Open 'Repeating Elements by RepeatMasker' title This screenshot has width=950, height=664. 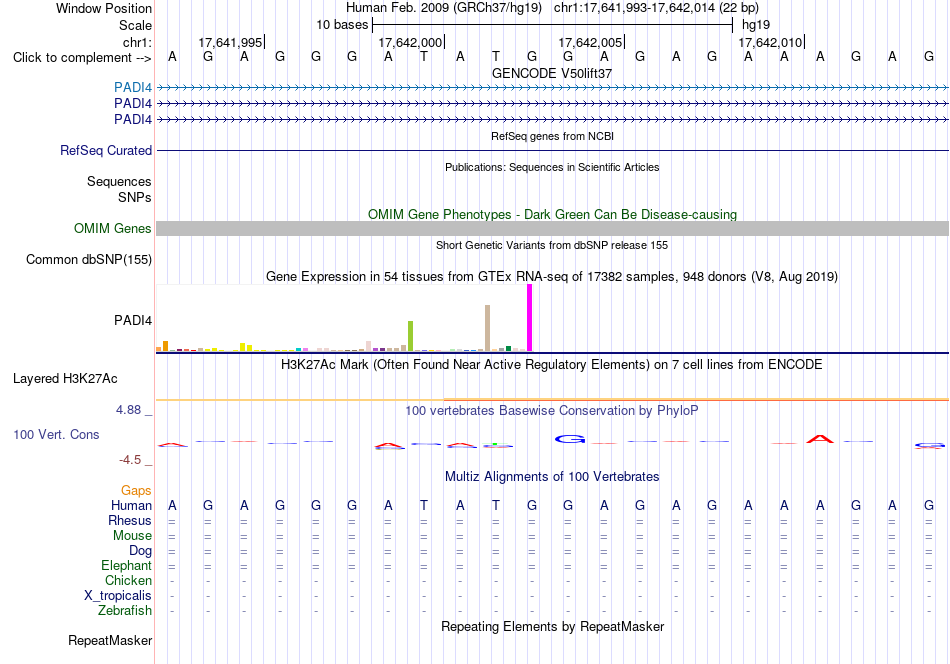[552, 626]
